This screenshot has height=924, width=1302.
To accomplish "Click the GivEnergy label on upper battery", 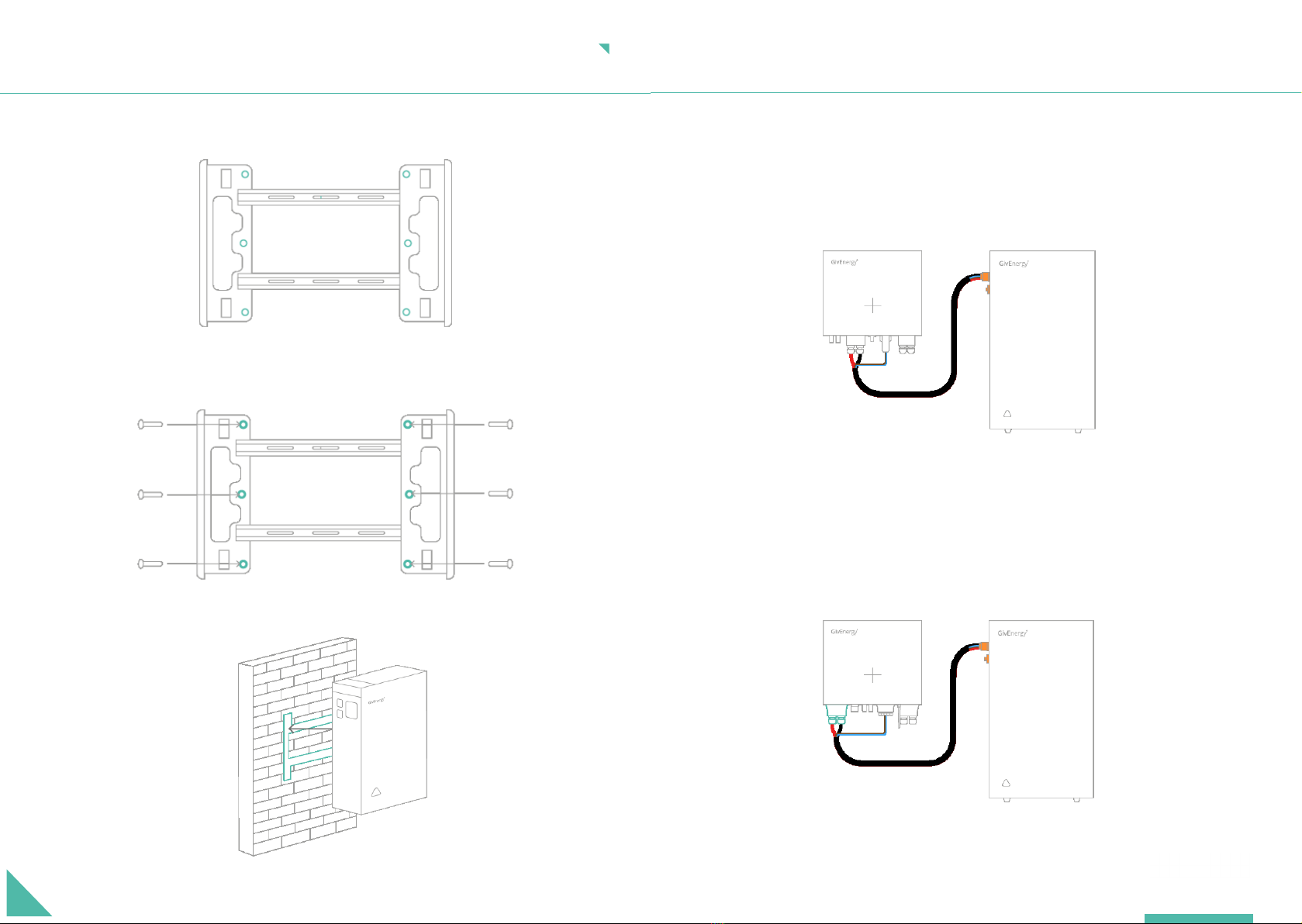I will pos(1014,264).
